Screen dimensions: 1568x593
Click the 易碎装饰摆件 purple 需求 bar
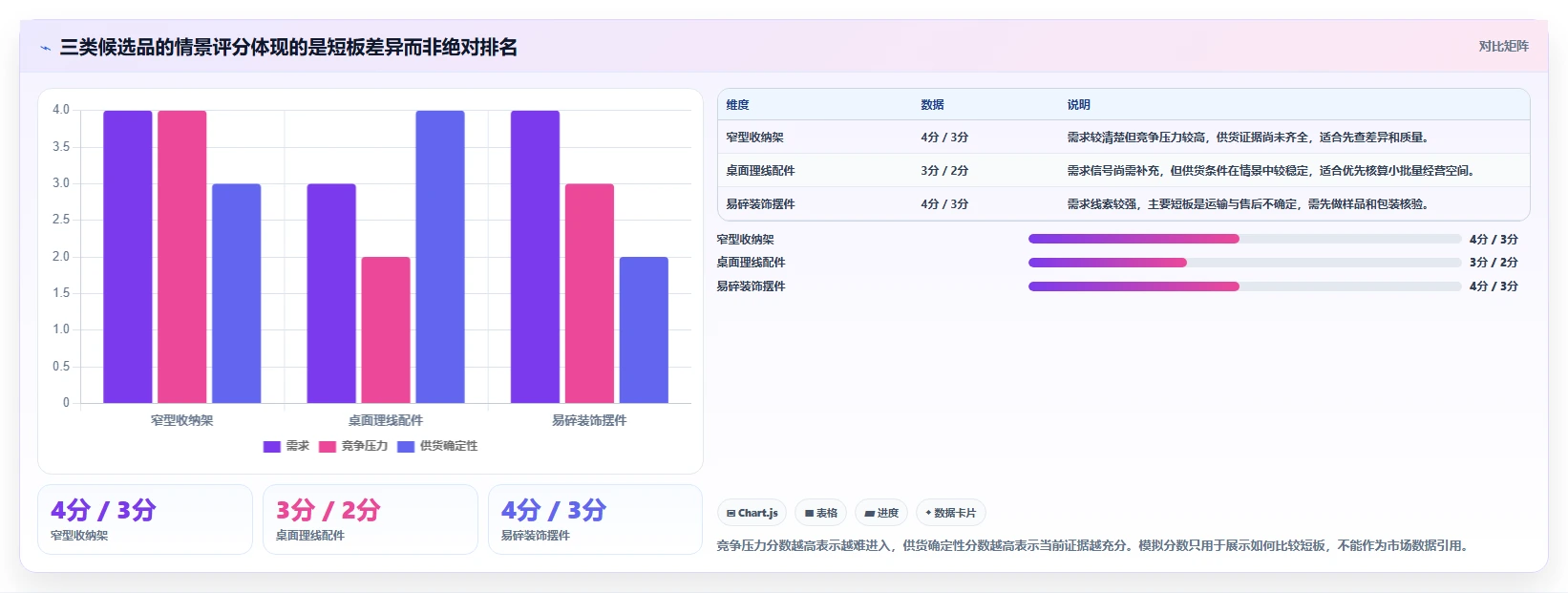[x=535, y=257]
